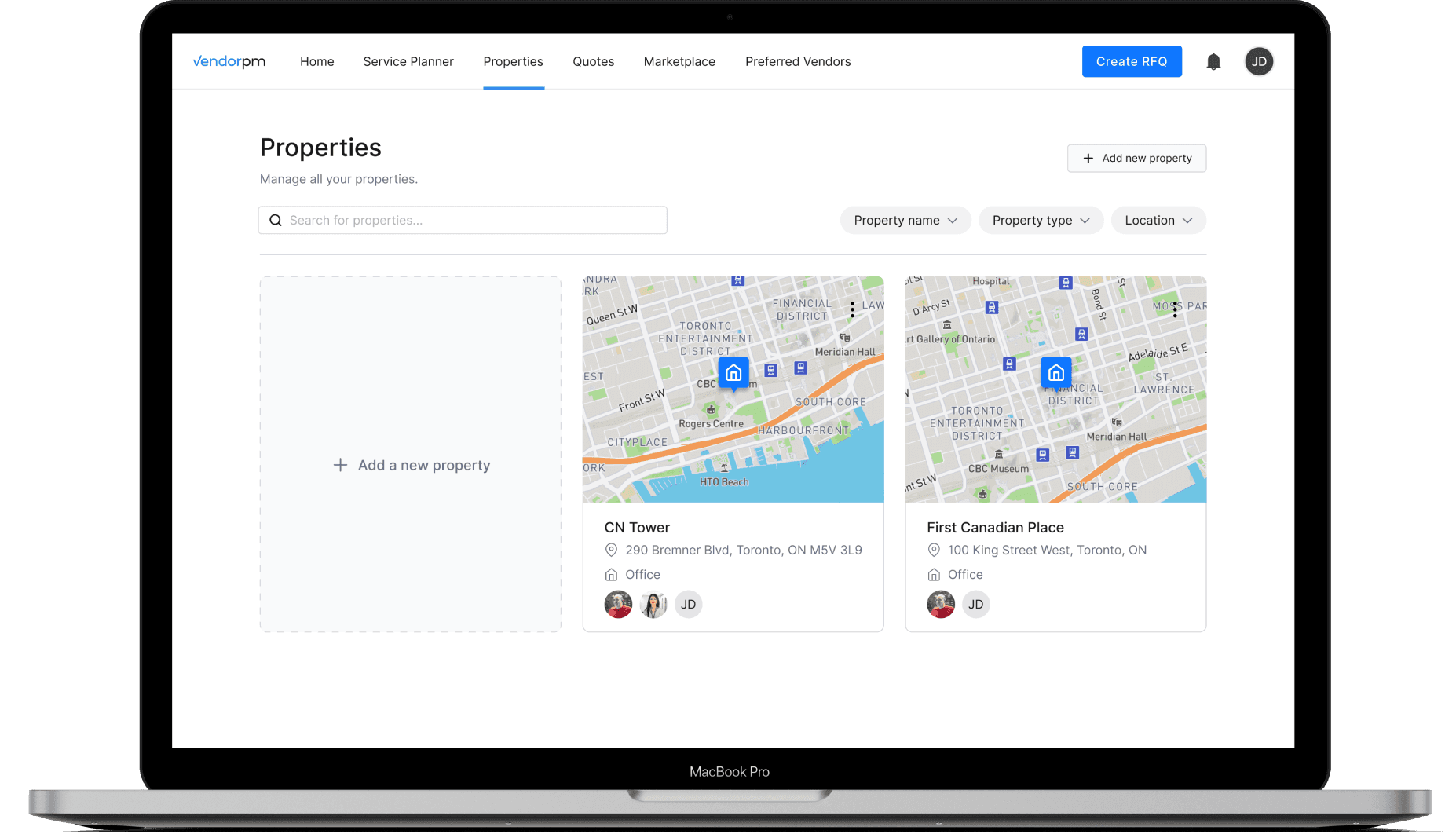Screen dimensions: 1456x834
Task: Click the search magnifier icon
Action: pos(276,221)
